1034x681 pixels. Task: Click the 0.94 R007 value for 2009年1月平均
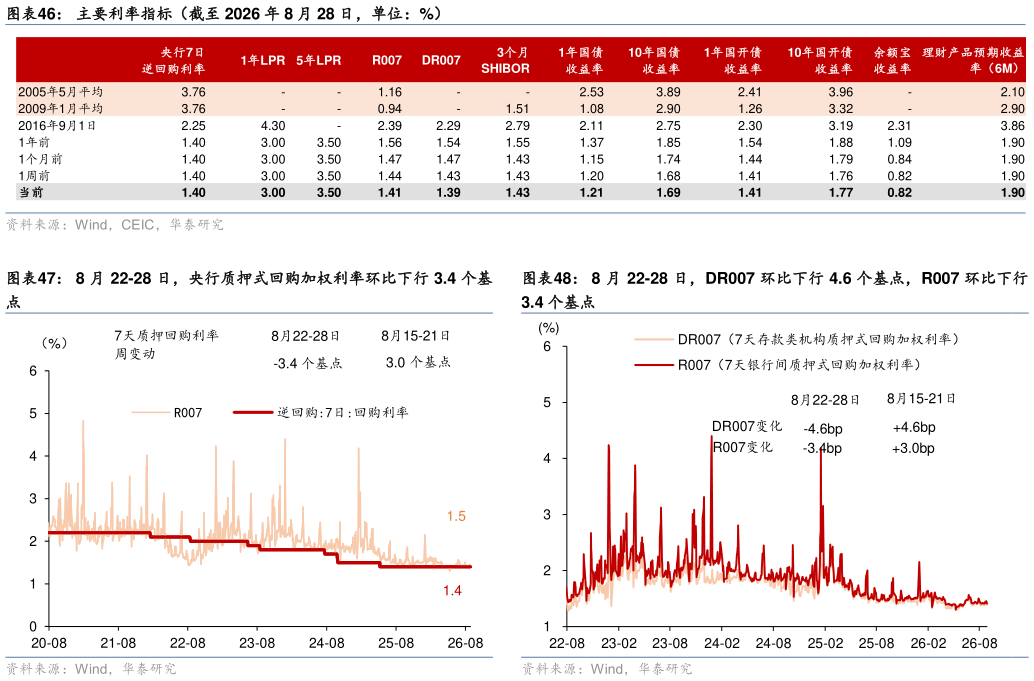pyautogui.click(x=390, y=108)
